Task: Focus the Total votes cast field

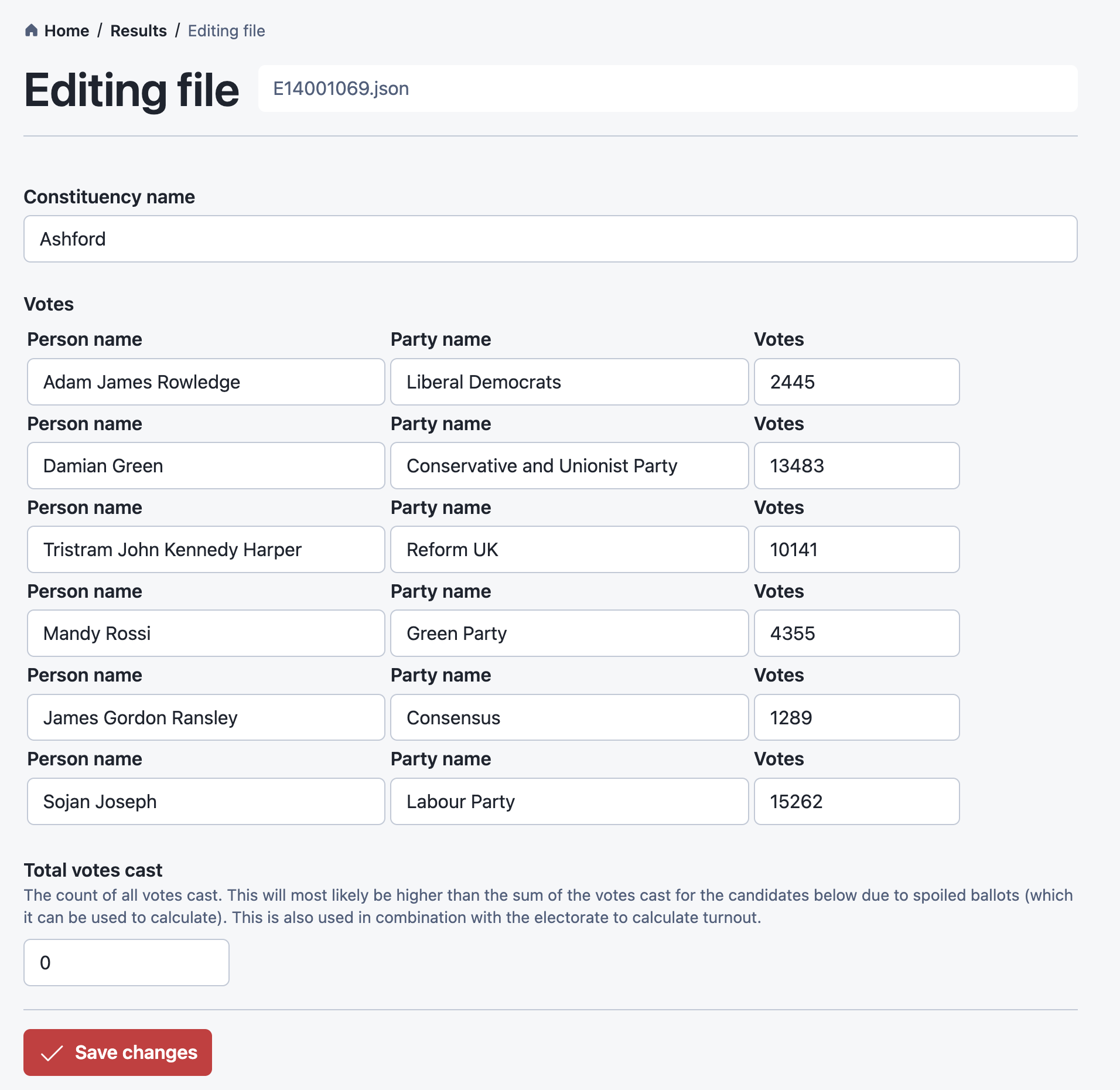Action: click(x=127, y=963)
